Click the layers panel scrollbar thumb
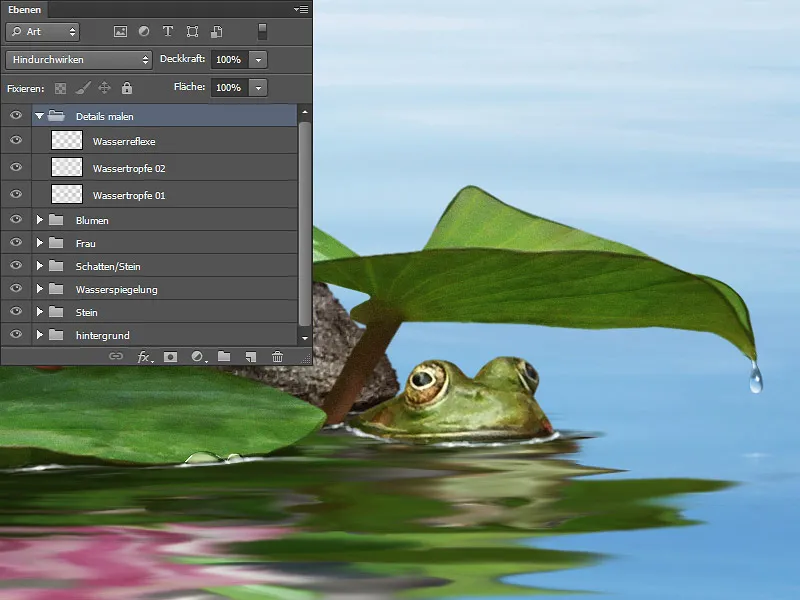 305,223
